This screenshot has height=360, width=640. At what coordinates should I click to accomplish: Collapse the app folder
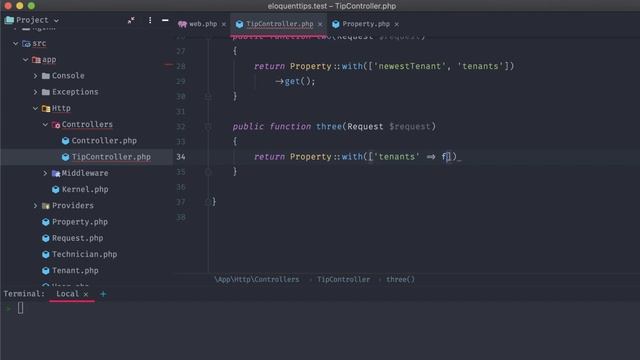coord(25,60)
